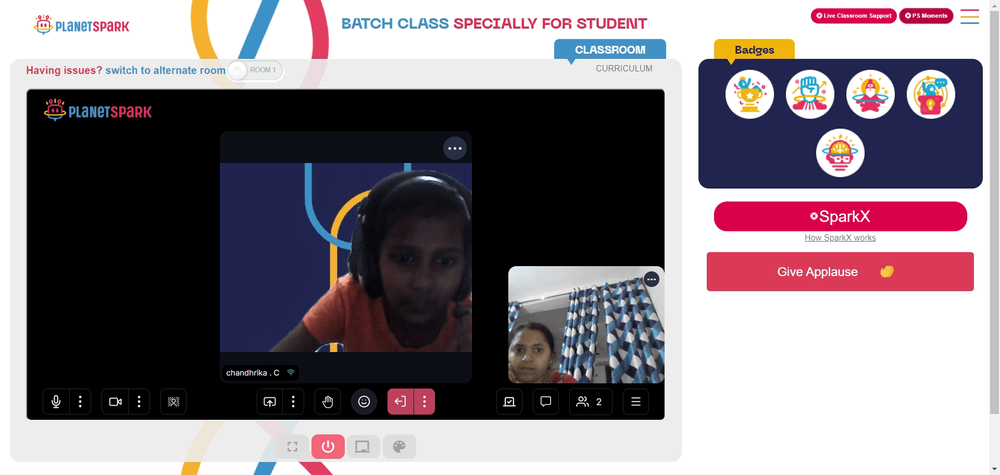Open the whiteboard tool
This screenshot has width=1000, height=475.
509,402
